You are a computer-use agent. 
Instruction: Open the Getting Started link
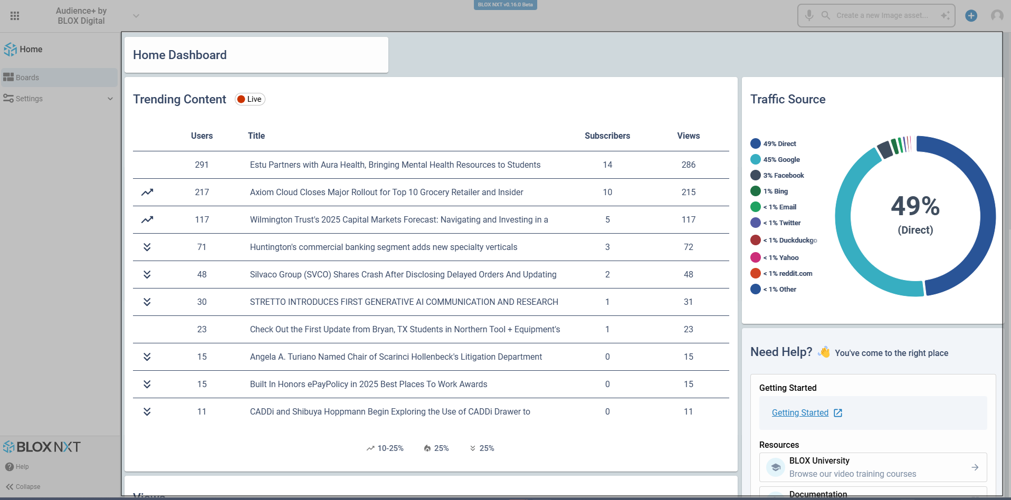800,413
